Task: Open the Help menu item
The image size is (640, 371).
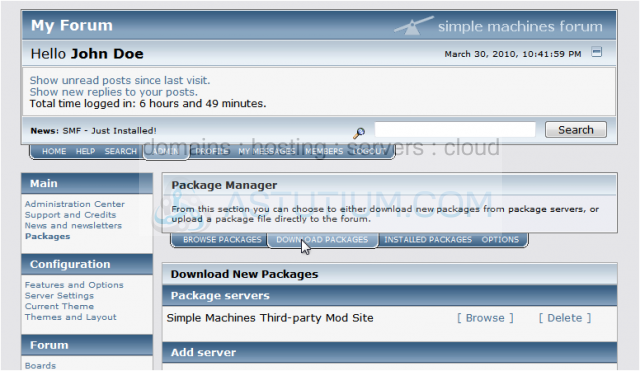Action: click(x=85, y=151)
